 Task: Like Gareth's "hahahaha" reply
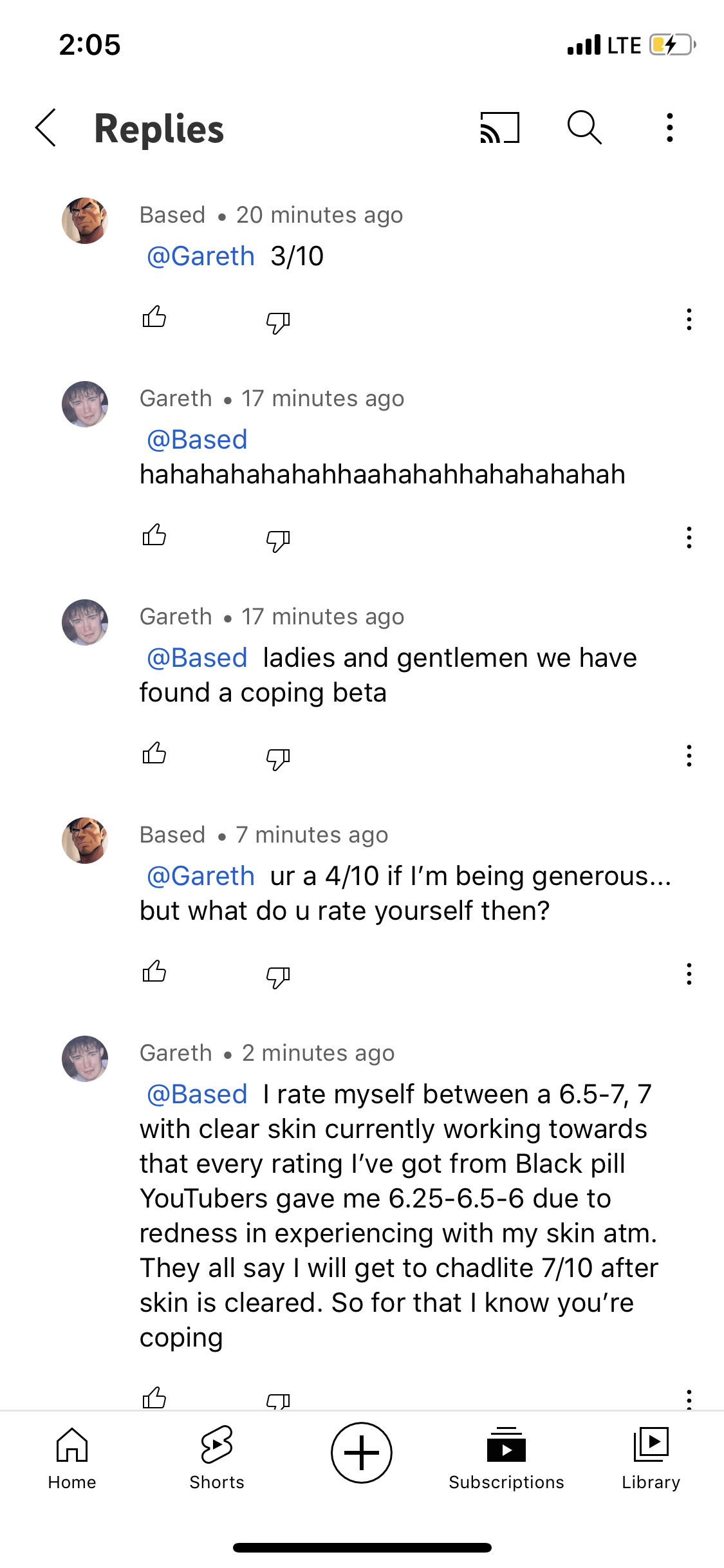[154, 536]
